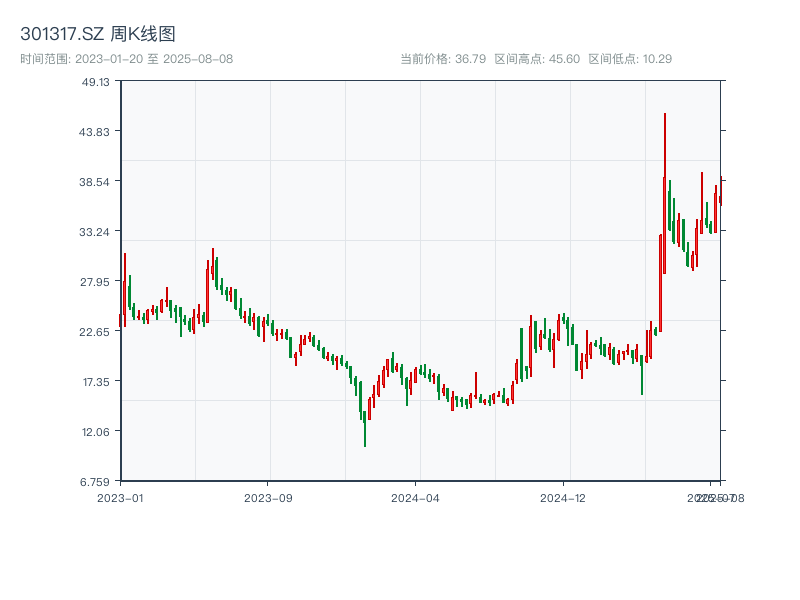Click the 2024-04 x-axis date label
Image resolution: width=800 pixels, height=600 pixels.
(x=416, y=497)
